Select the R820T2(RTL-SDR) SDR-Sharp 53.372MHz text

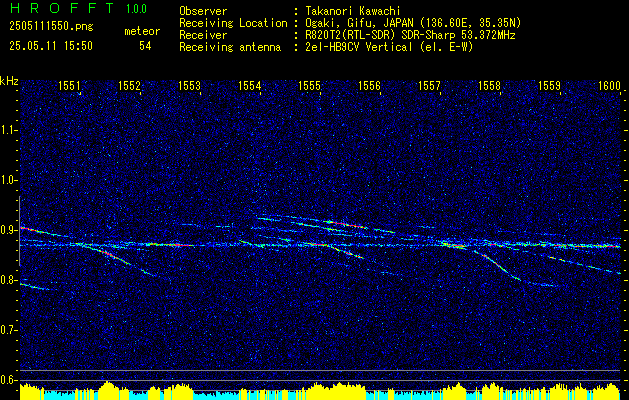coord(410,35)
